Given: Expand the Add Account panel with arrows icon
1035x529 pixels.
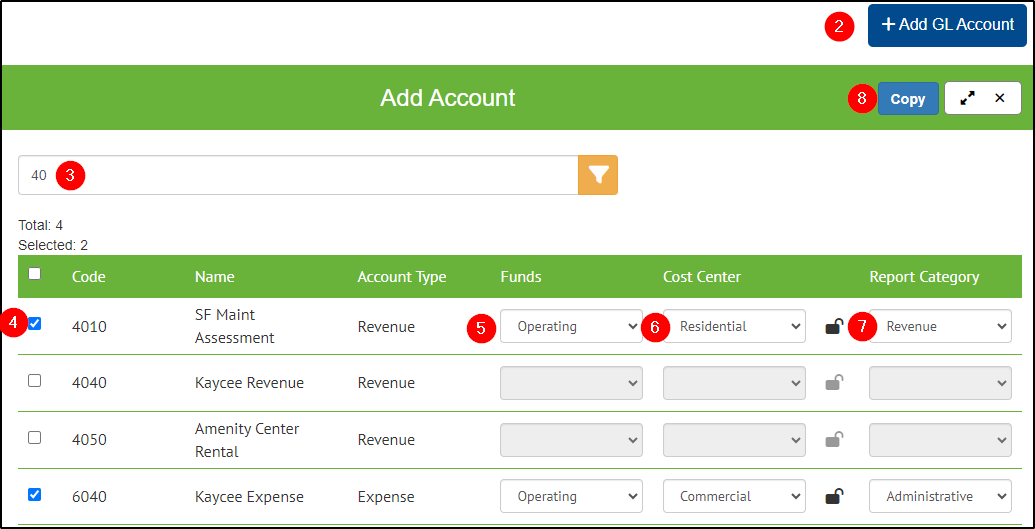Looking at the screenshot, I should 968,98.
